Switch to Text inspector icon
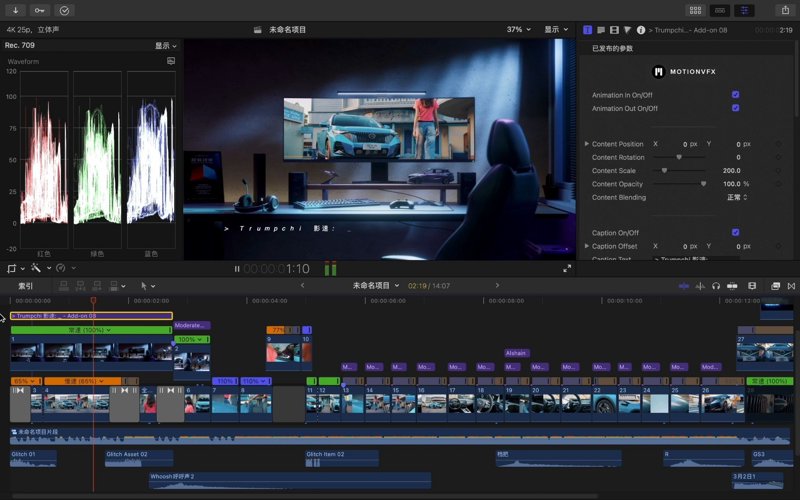Viewport: 800px width, 500px height. 601,30
